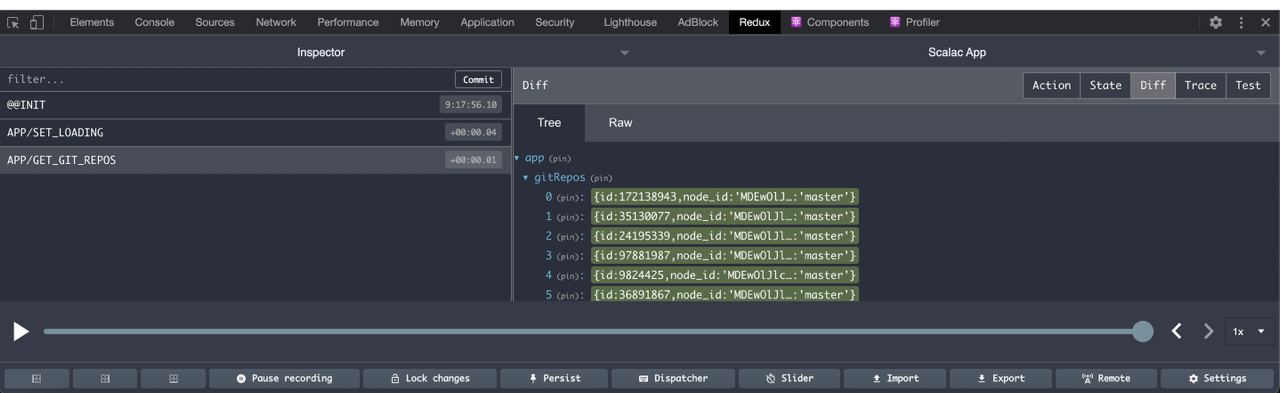This screenshot has height=393, width=1280.
Task: Click gitRepos item 4 value id:9824425
Action: click(725, 275)
